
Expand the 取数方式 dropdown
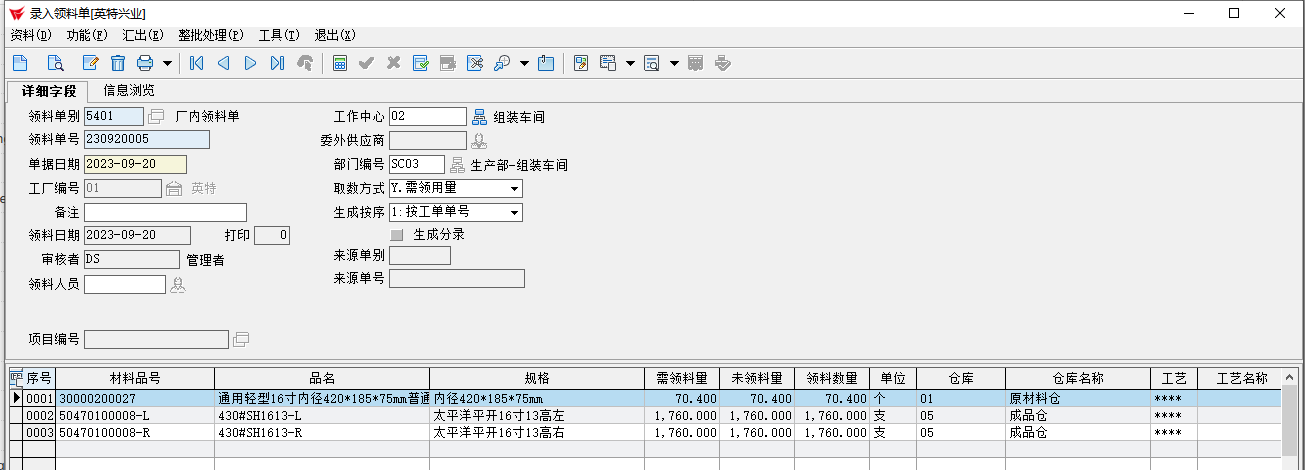click(514, 189)
